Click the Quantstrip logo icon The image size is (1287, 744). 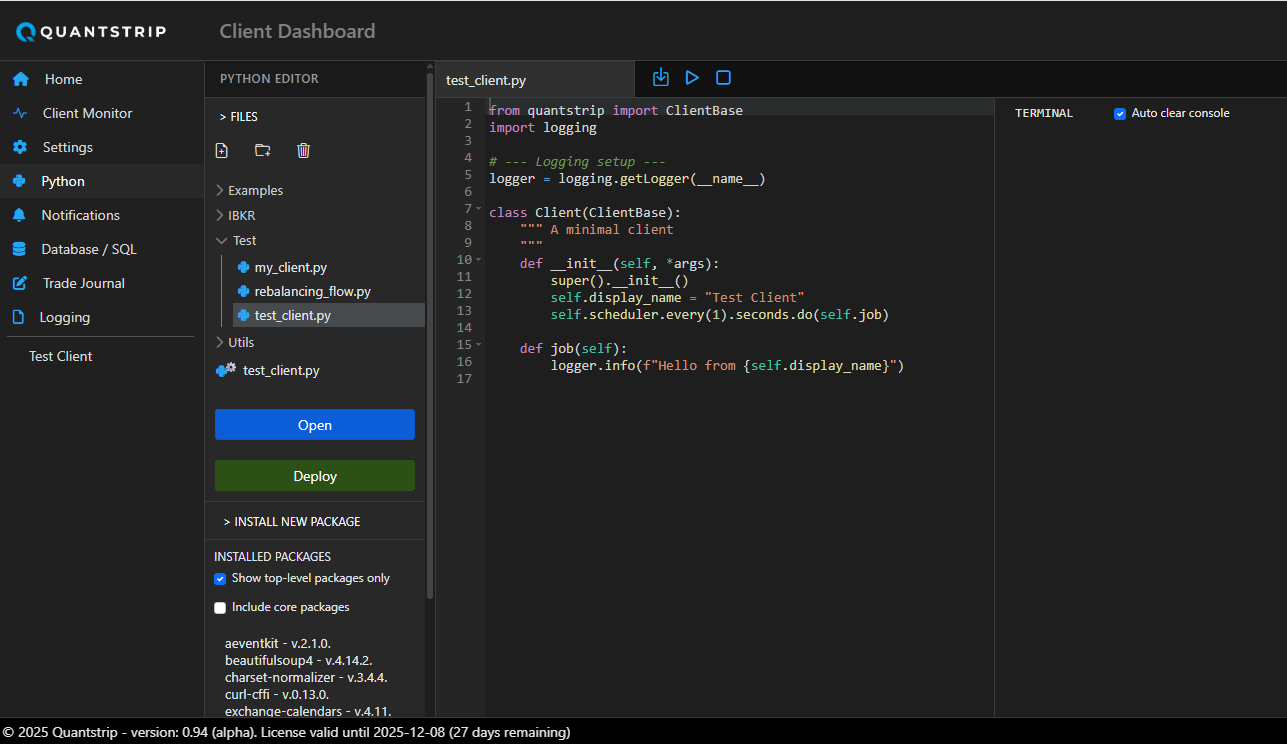25,32
